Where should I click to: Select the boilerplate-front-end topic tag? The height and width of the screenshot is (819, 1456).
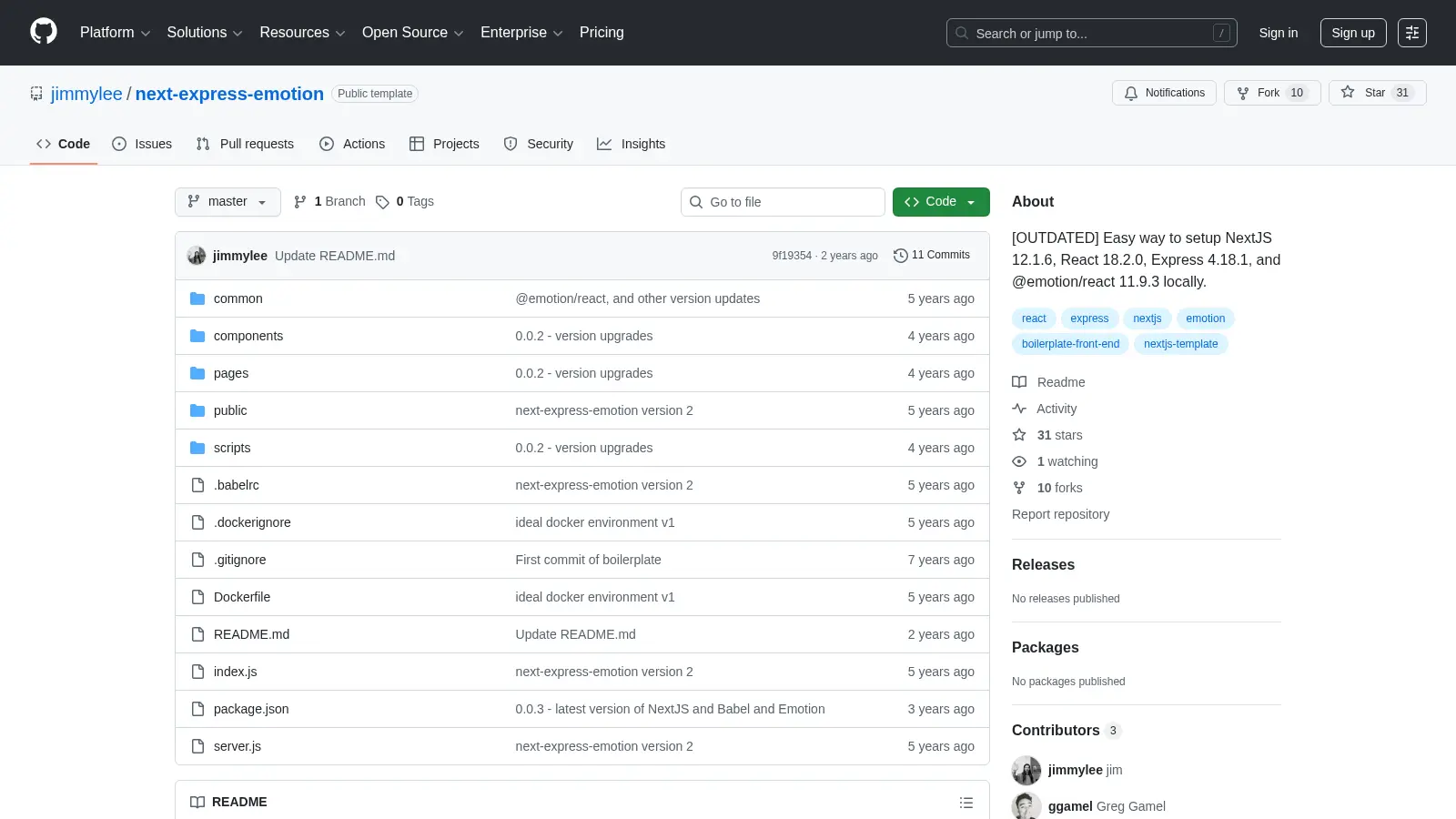click(1070, 344)
